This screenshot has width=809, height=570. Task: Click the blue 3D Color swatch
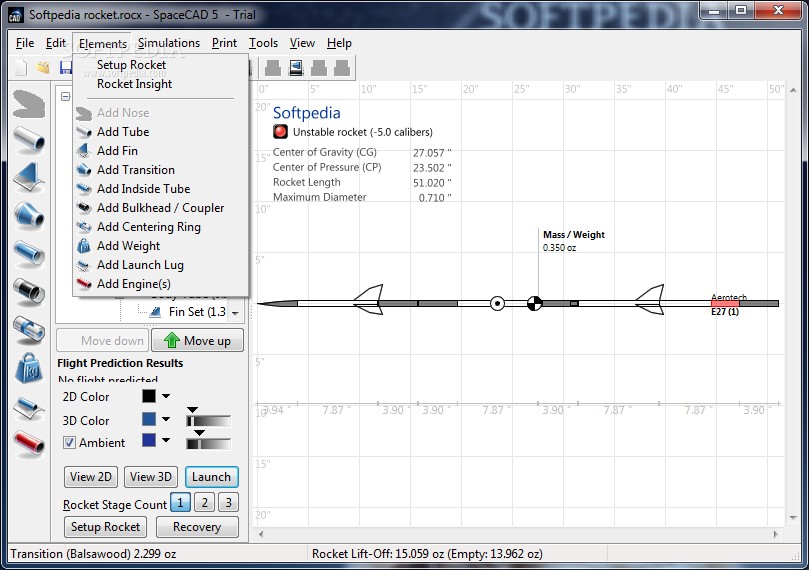pyautogui.click(x=149, y=419)
